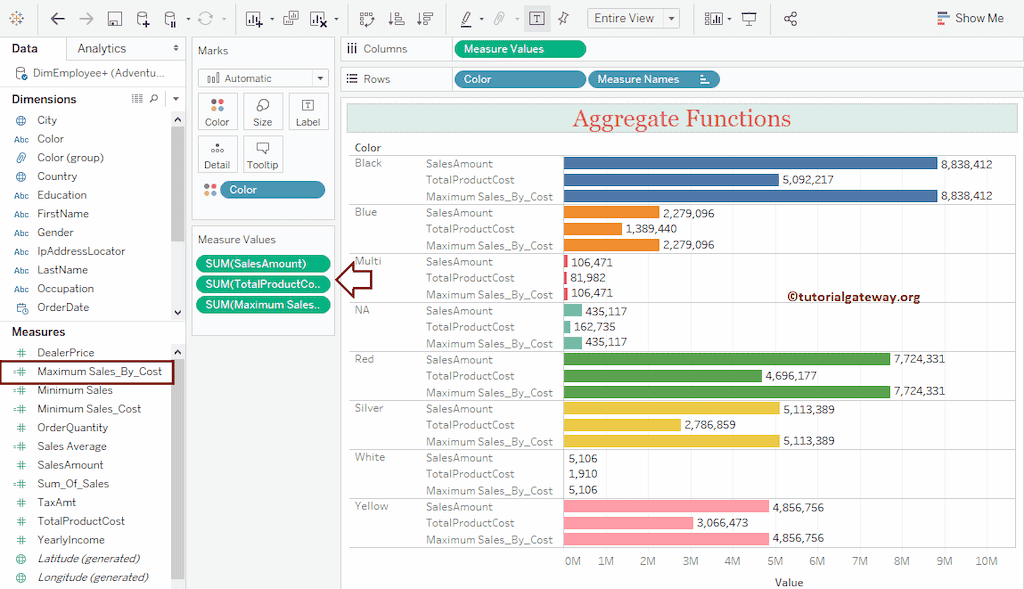1024x589 pixels.
Task: Select the Show Mark Labels icon
Action: coord(536,19)
